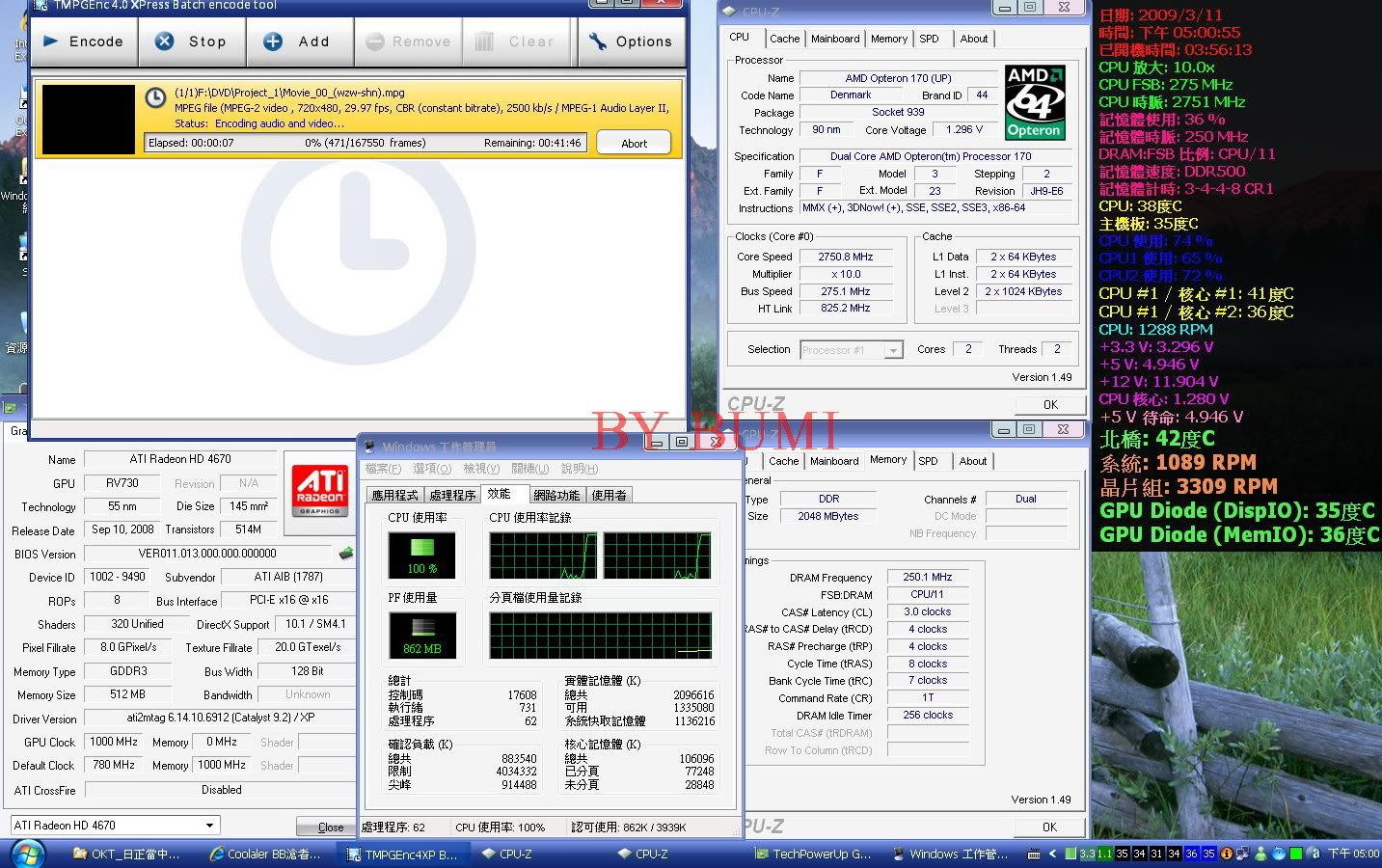Open the GPU selector dropdown ATI Radeon HD 4670

point(114,826)
